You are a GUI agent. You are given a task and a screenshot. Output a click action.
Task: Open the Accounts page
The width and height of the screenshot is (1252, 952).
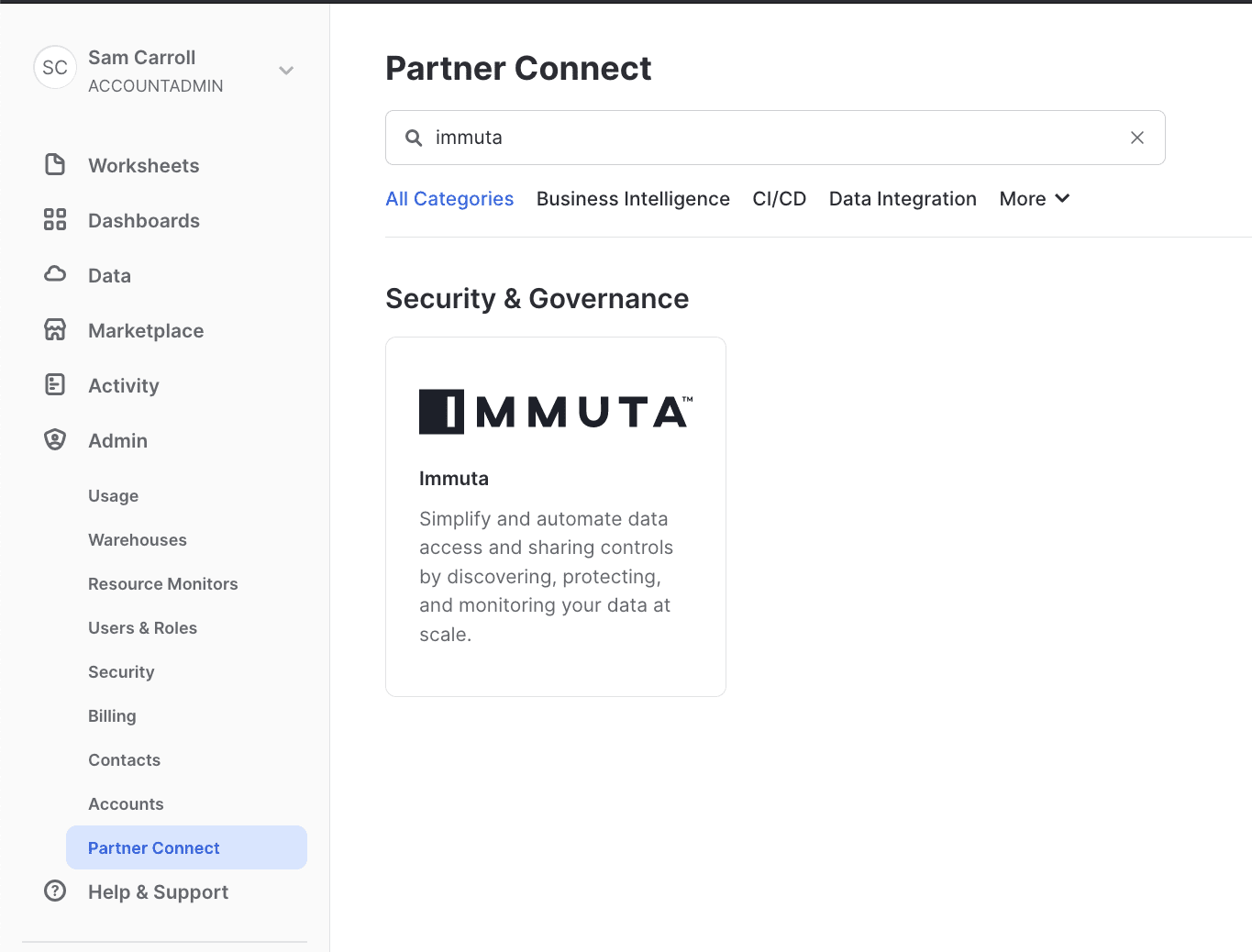[x=126, y=804]
